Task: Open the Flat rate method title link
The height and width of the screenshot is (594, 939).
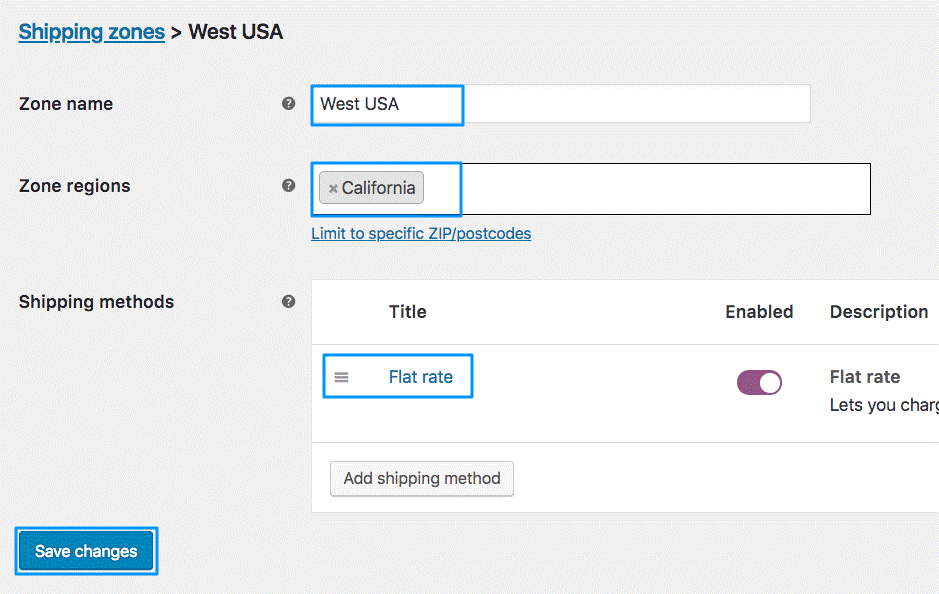Action: pyautogui.click(x=420, y=377)
